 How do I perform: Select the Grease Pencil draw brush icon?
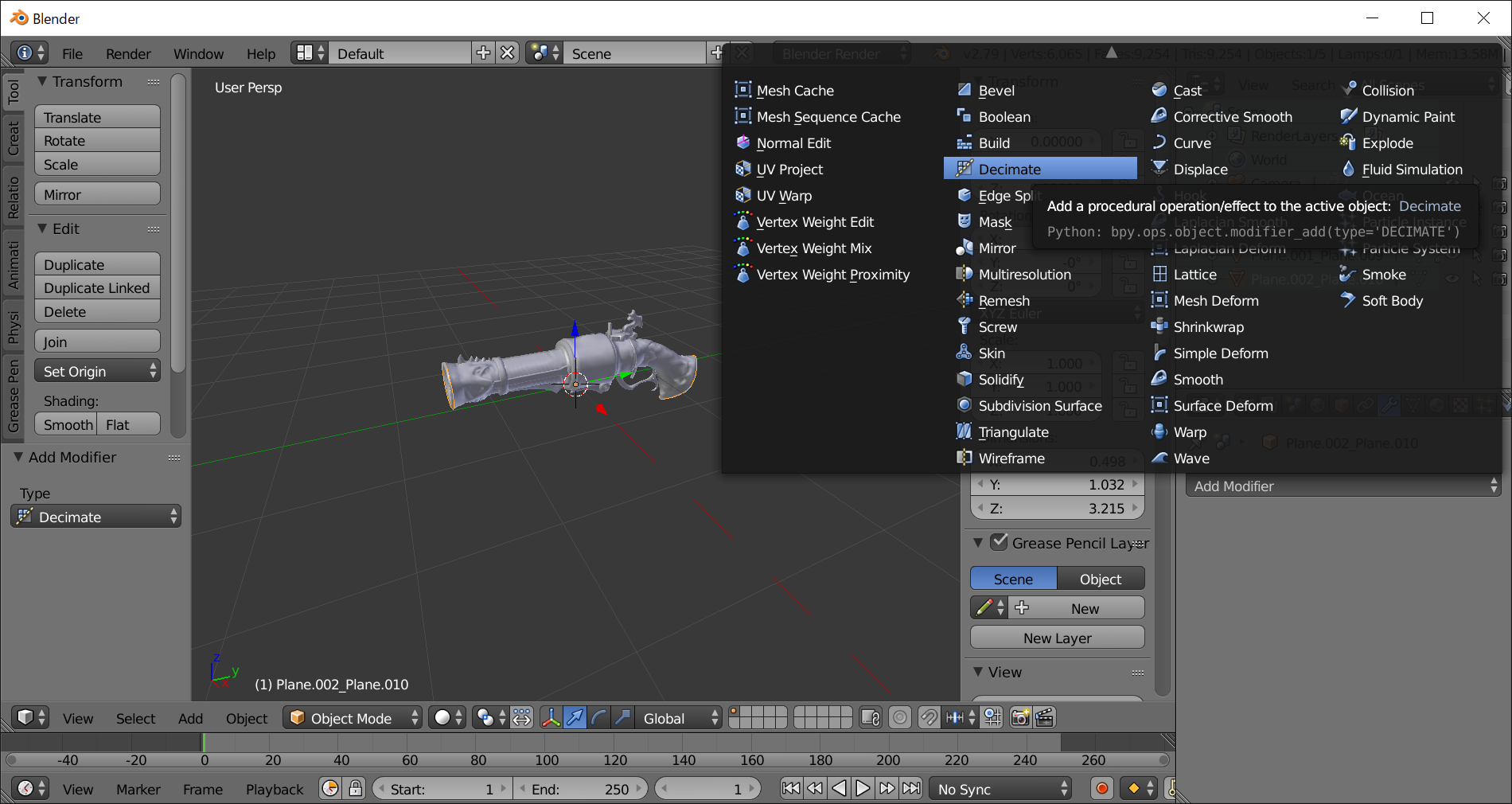[984, 607]
